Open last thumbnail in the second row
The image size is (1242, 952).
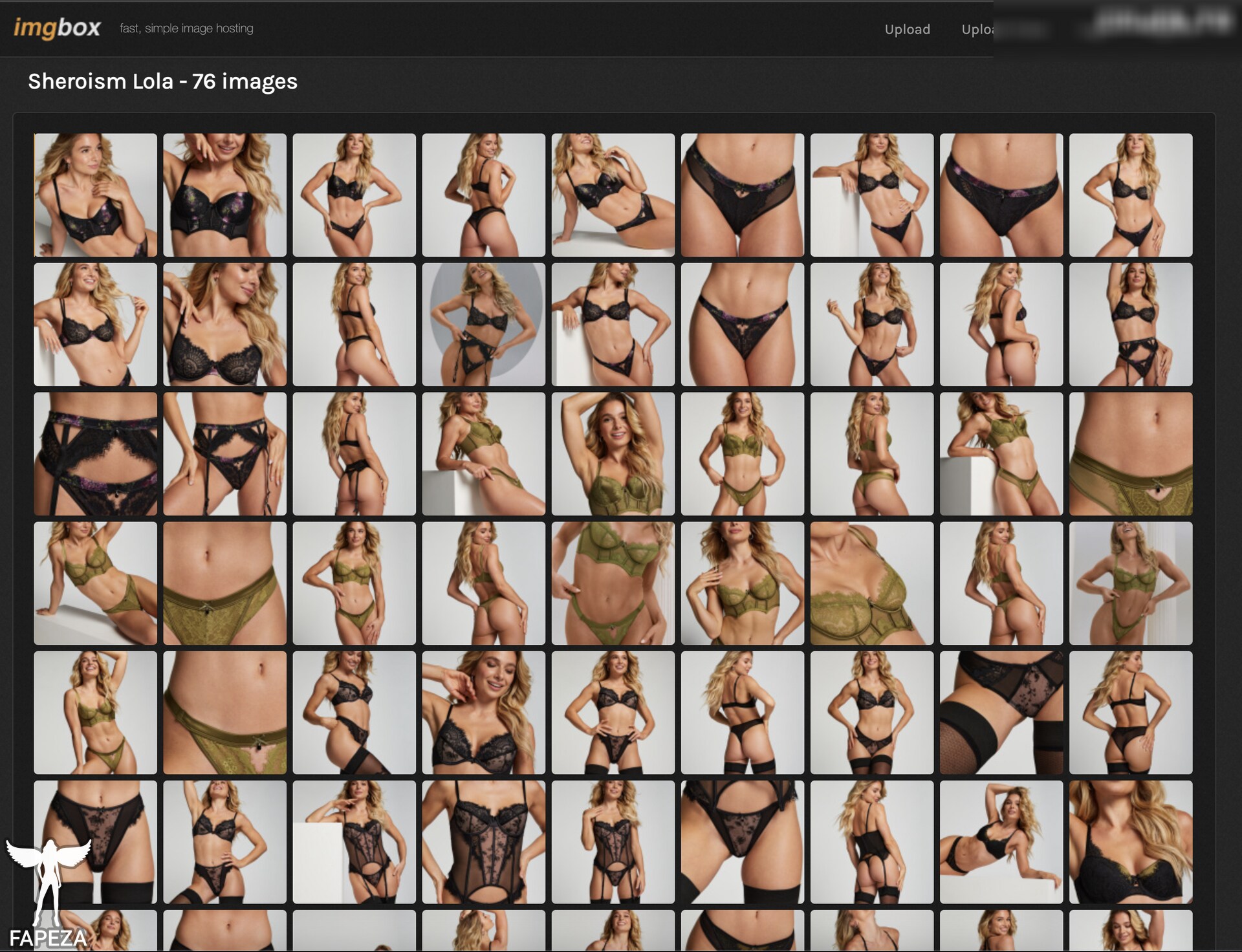click(1131, 325)
